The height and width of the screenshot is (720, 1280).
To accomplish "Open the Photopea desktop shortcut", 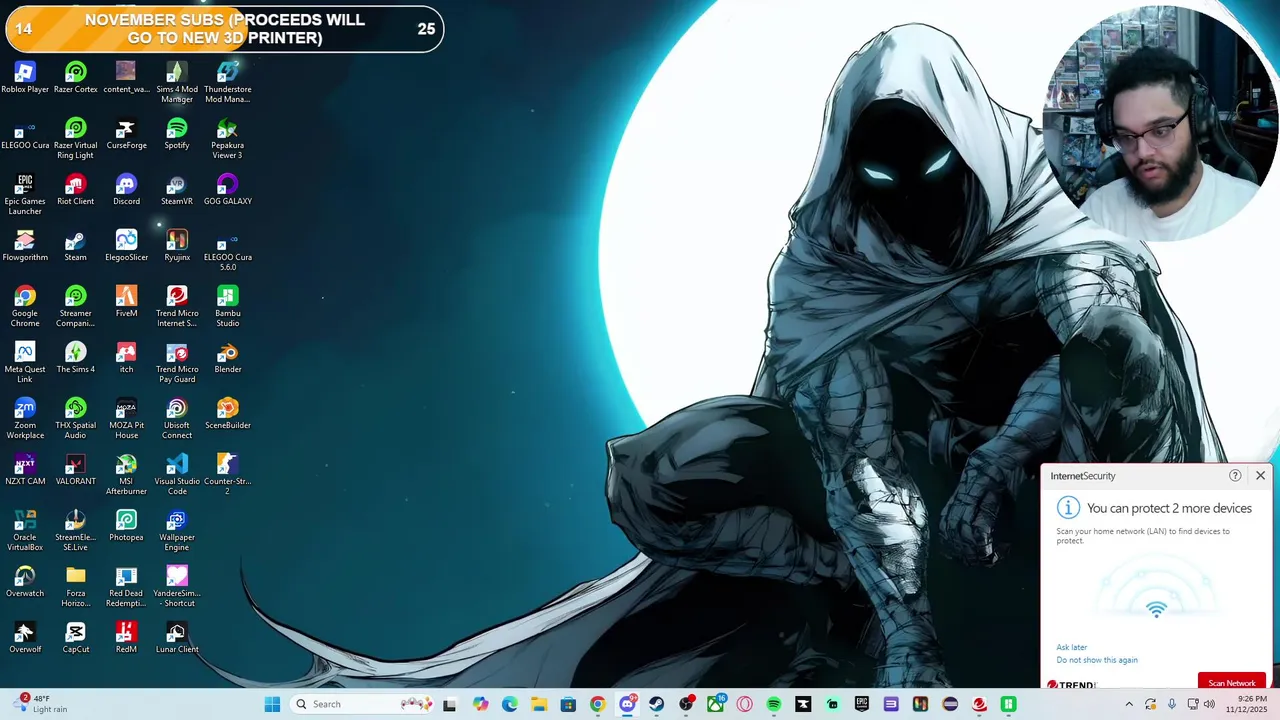I will [126, 526].
